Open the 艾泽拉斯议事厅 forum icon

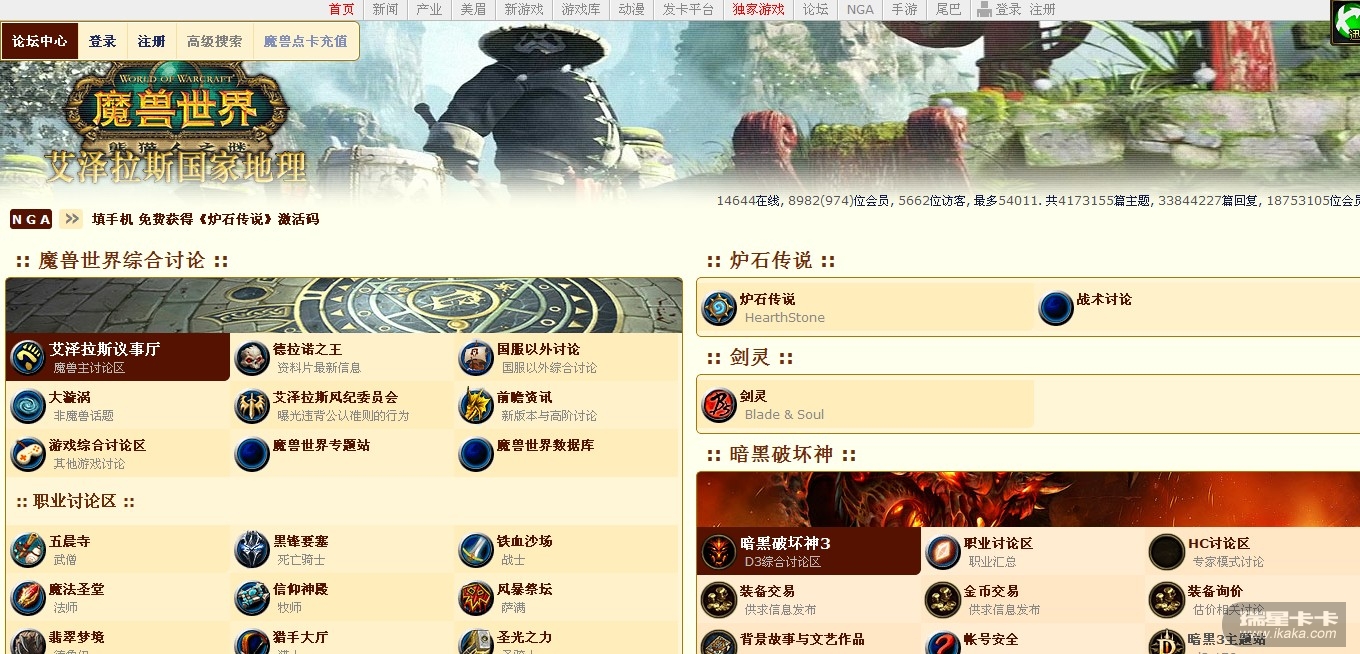28,357
